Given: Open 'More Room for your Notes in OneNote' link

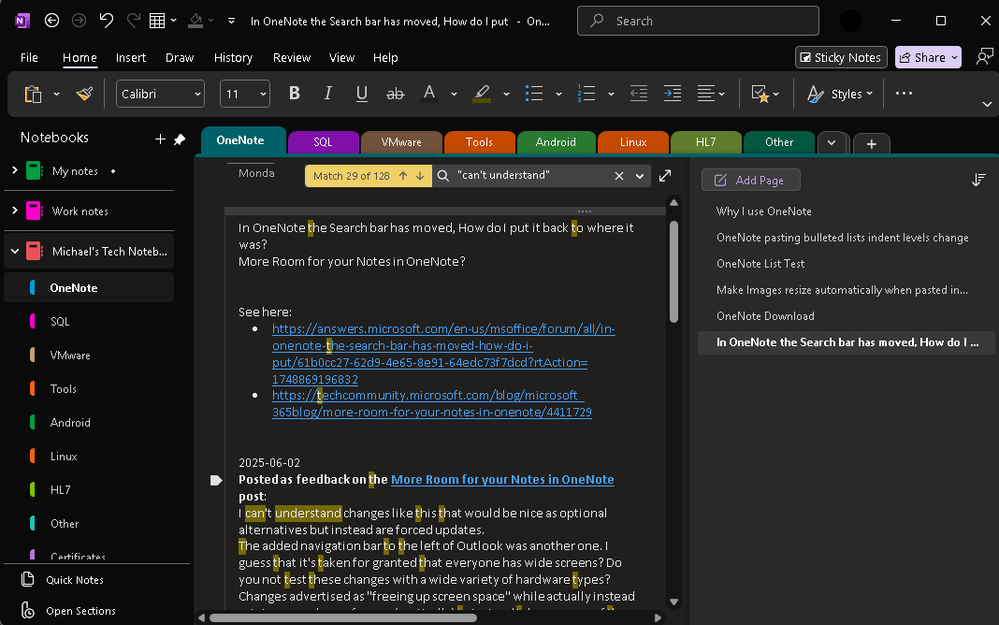Looking at the screenshot, I should point(502,479).
